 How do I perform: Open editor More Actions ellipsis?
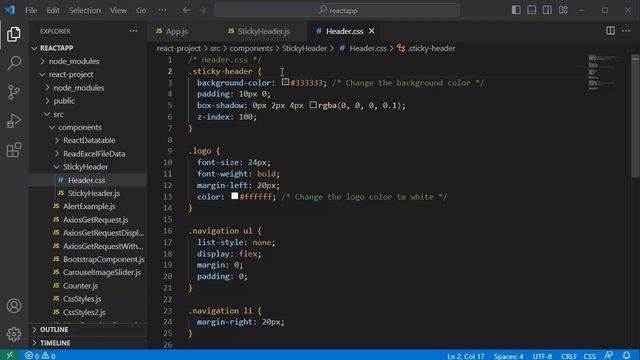pos(626,31)
